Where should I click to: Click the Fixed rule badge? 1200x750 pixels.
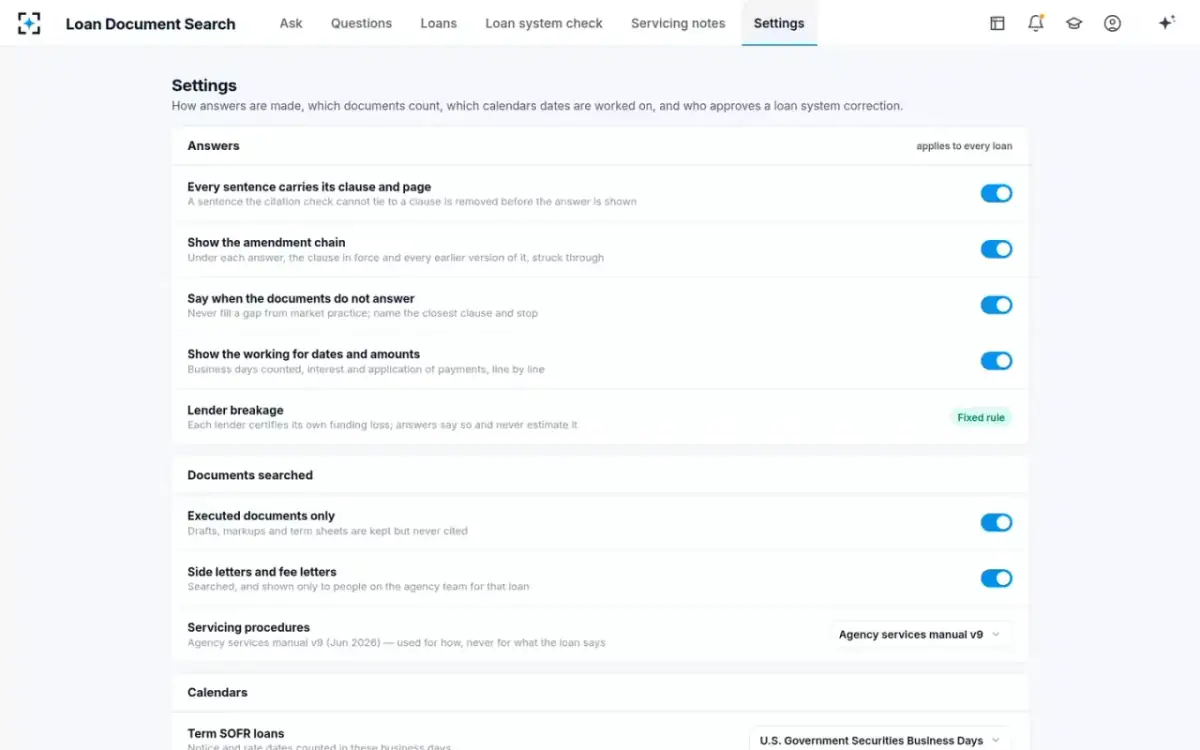(x=981, y=417)
